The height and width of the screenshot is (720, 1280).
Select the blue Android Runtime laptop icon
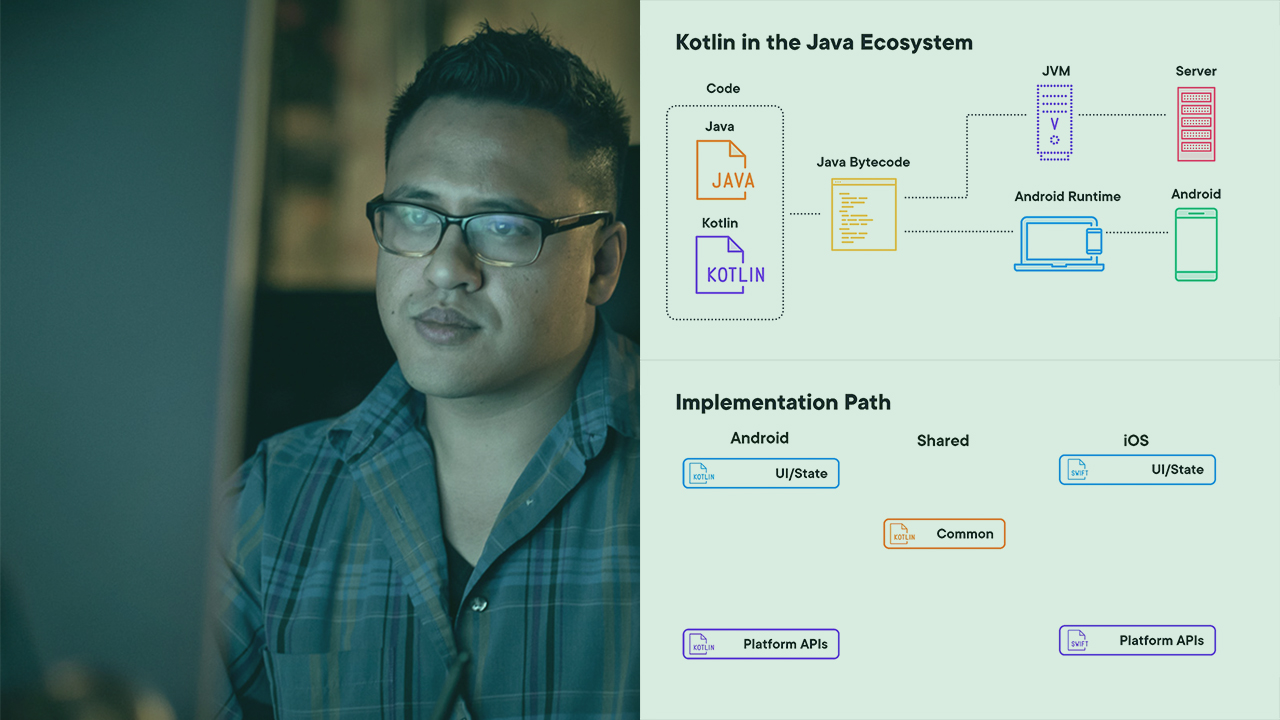point(1059,244)
